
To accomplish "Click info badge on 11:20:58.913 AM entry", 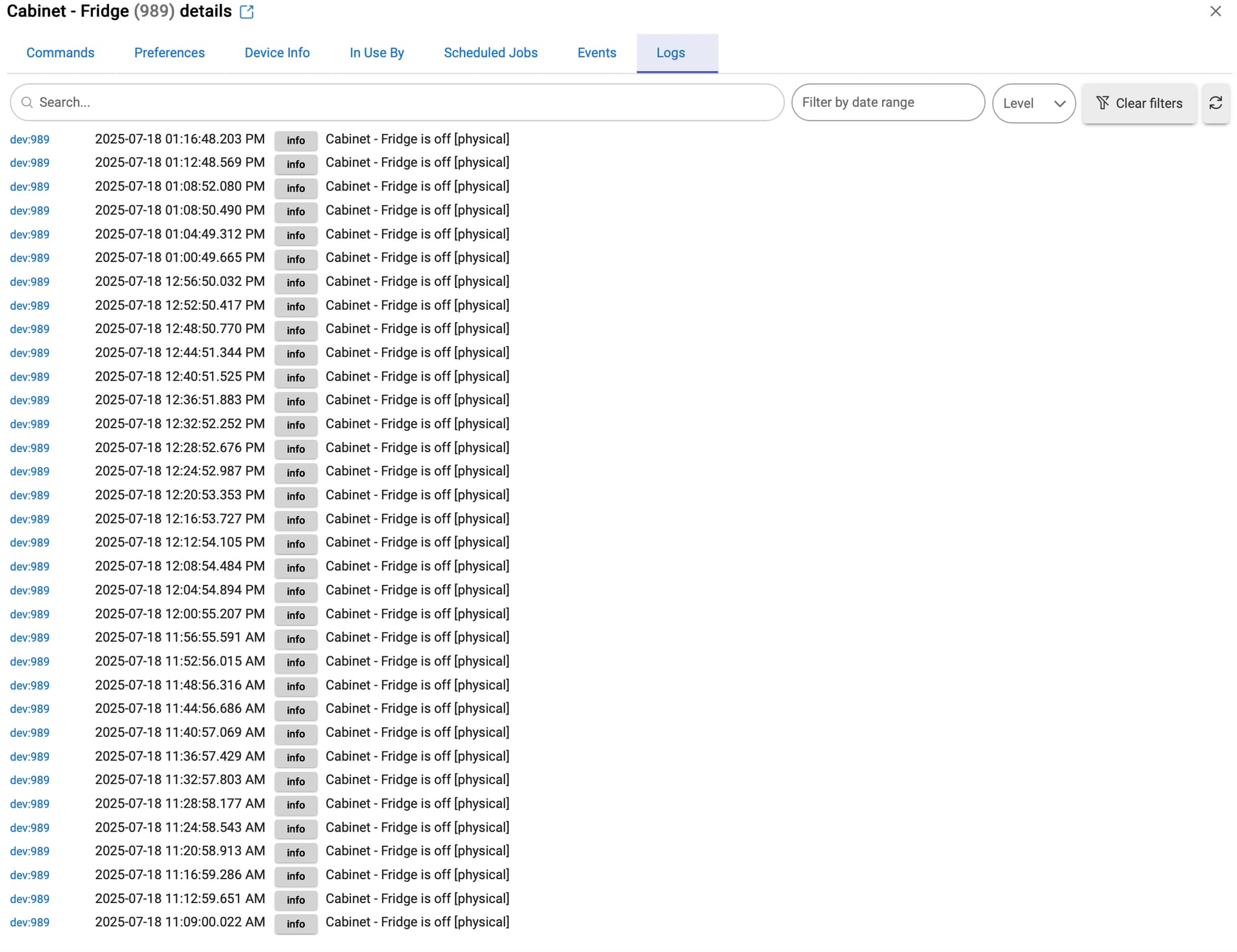I will pyautogui.click(x=296, y=852).
